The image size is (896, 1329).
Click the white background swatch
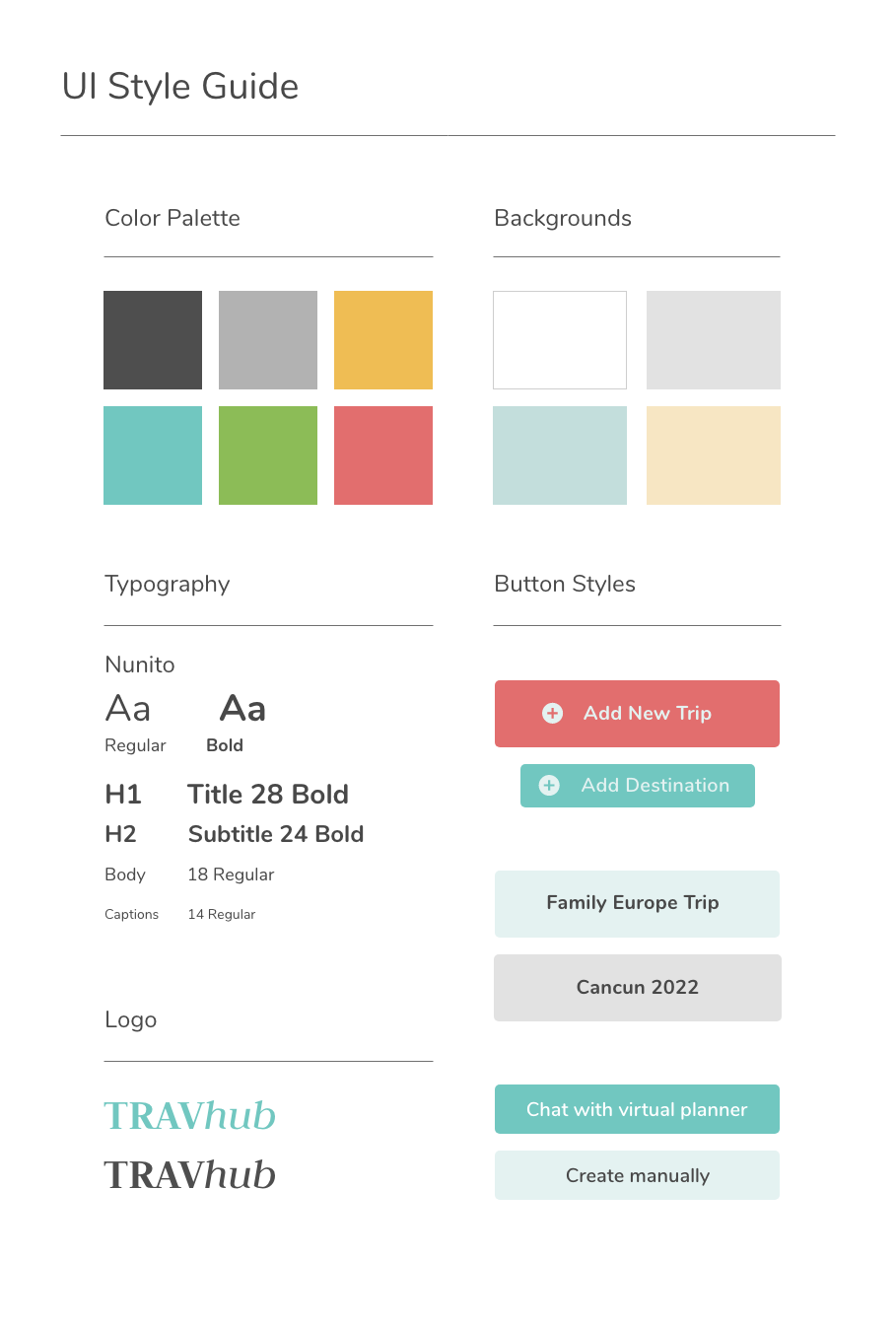point(560,340)
